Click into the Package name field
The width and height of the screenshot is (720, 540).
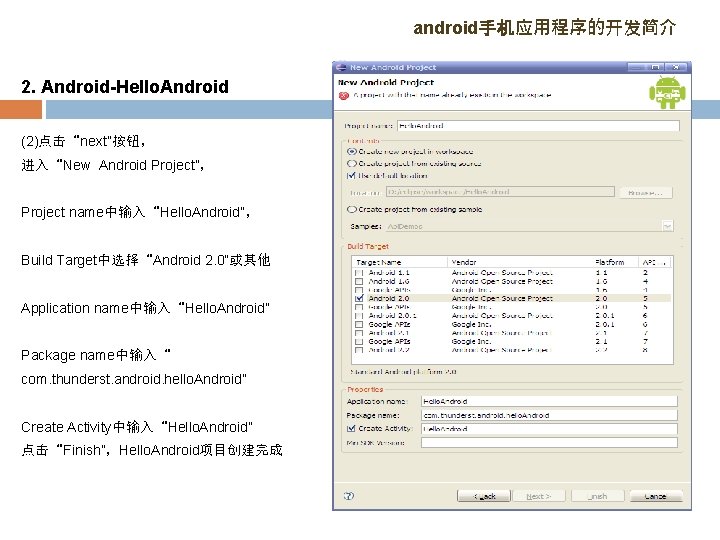(549, 415)
